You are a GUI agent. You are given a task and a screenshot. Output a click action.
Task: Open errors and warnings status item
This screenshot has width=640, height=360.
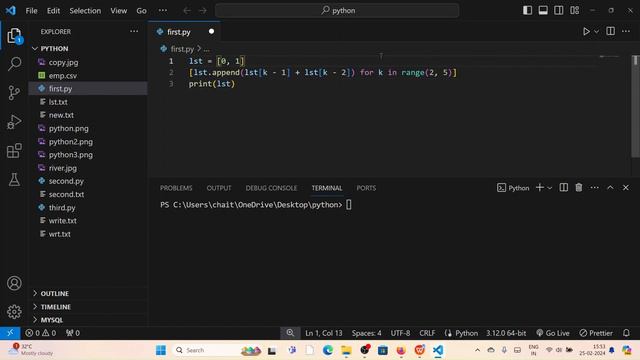click(40, 333)
